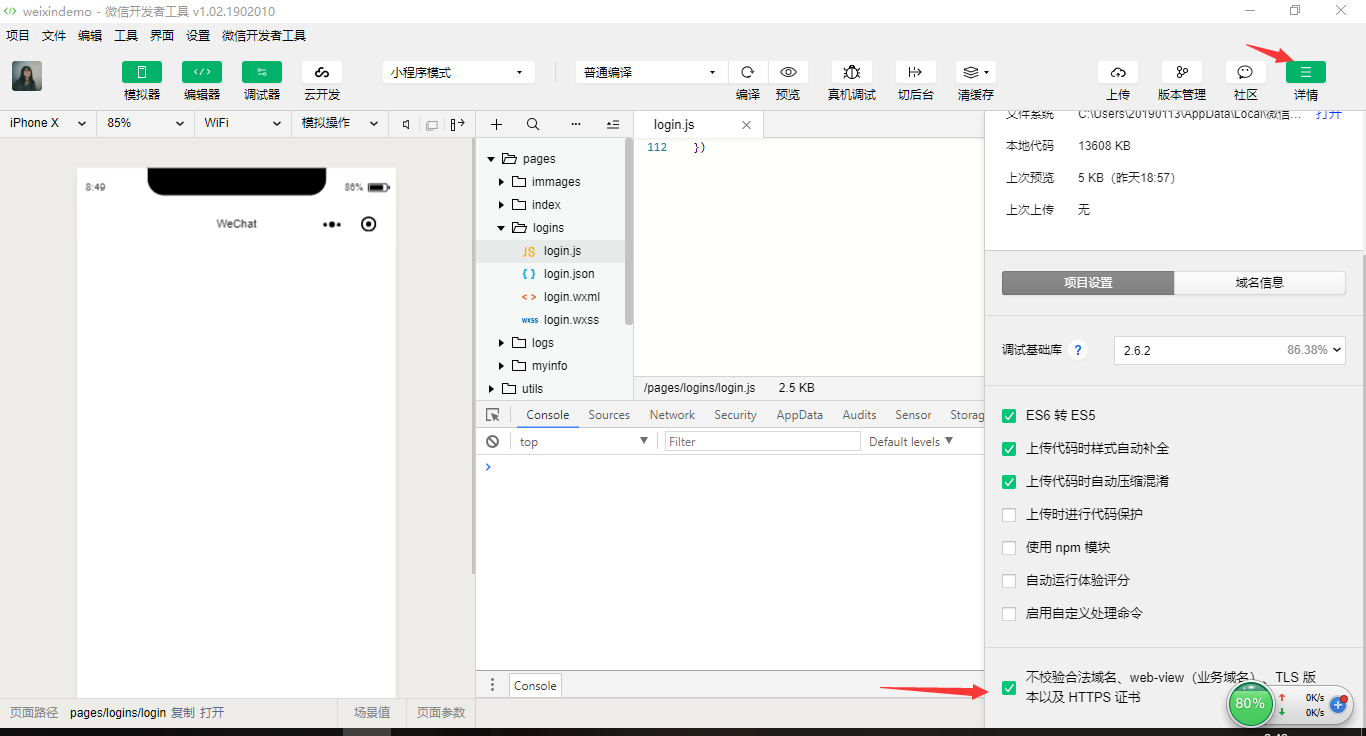
Task: Expand the immages folder
Action: point(502,182)
